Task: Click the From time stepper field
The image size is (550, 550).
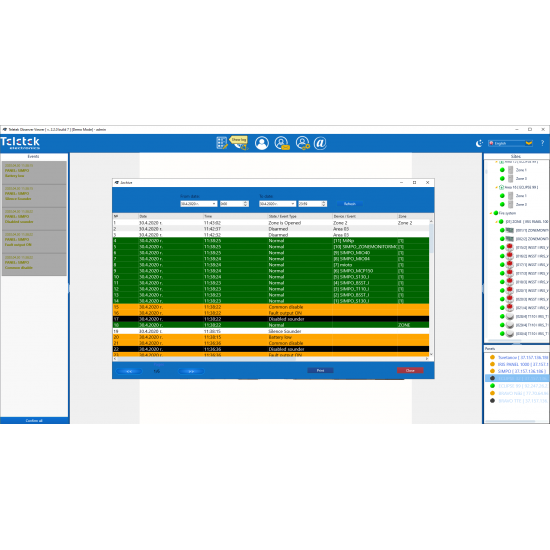Action: [234, 204]
